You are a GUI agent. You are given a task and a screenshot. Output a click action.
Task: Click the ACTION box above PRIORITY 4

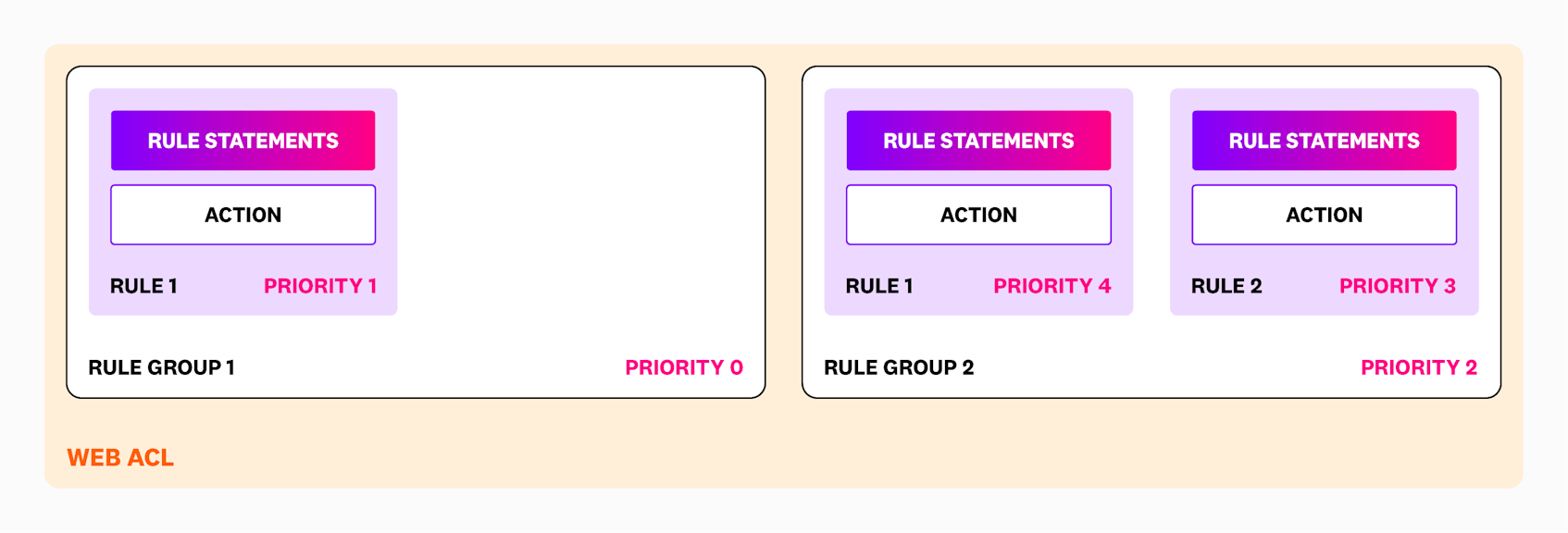pyautogui.click(x=978, y=215)
